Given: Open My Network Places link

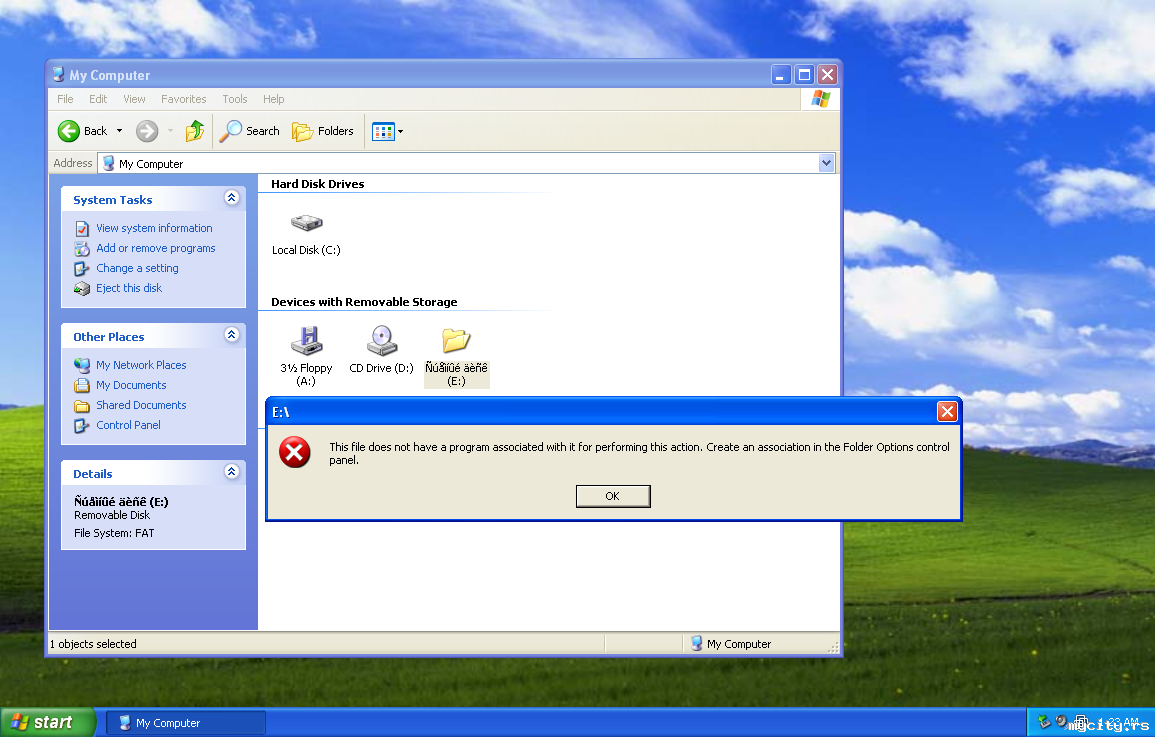Looking at the screenshot, I should pos(141,365).
